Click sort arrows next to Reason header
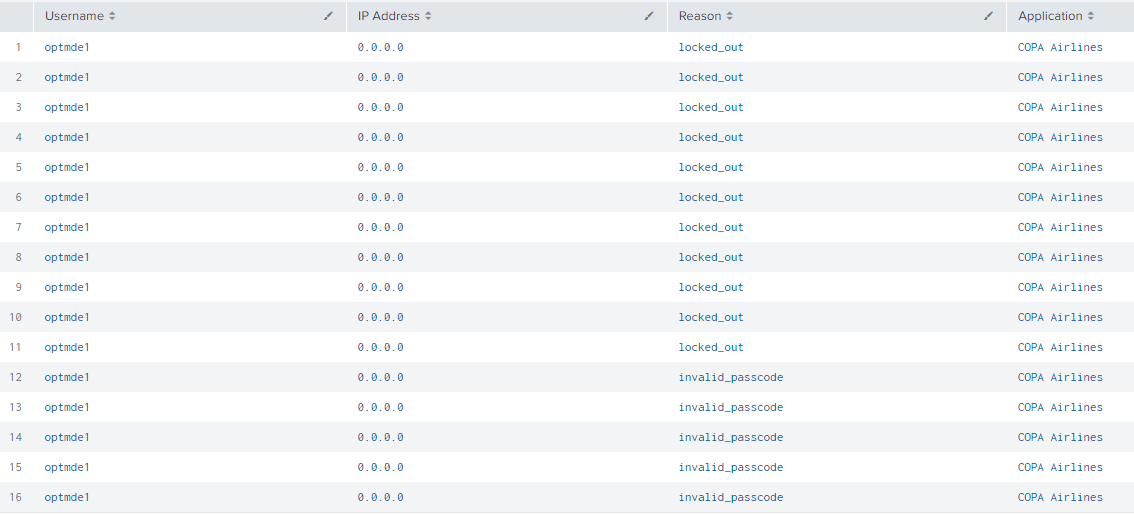Screen dimensions: 1134x515 pos(730,16)
